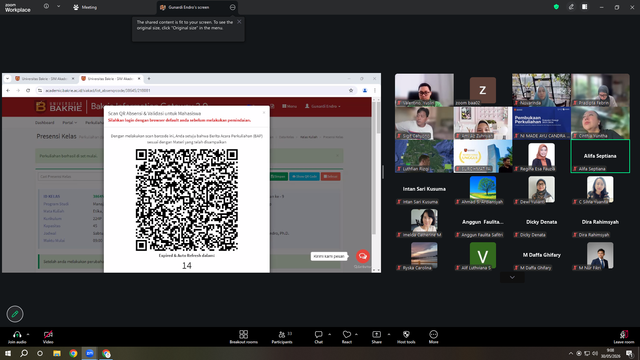The width and height of the screenshot is (640, 360).
Task: Select Alifa Septiana's highlighted tile
Action: tap(600, 156)
